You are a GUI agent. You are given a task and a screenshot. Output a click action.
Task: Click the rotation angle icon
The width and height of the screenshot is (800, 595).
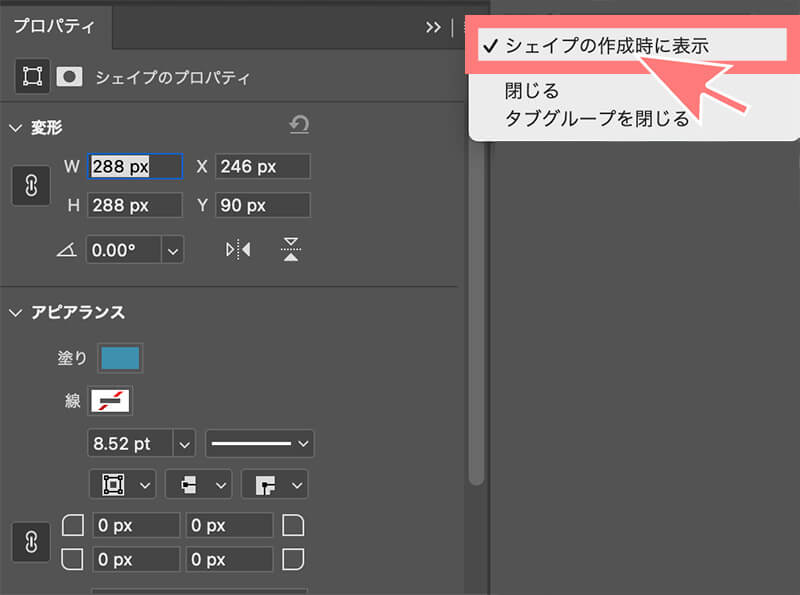tap(66, 250)
